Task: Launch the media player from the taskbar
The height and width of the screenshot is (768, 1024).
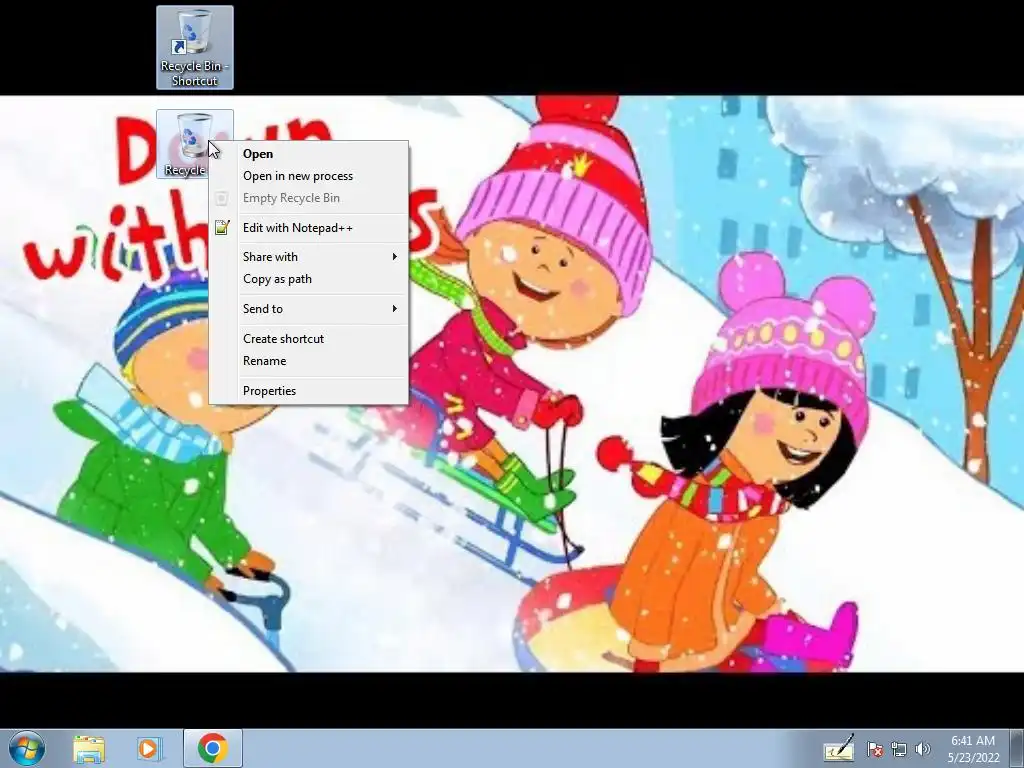Action: [150, 749]
